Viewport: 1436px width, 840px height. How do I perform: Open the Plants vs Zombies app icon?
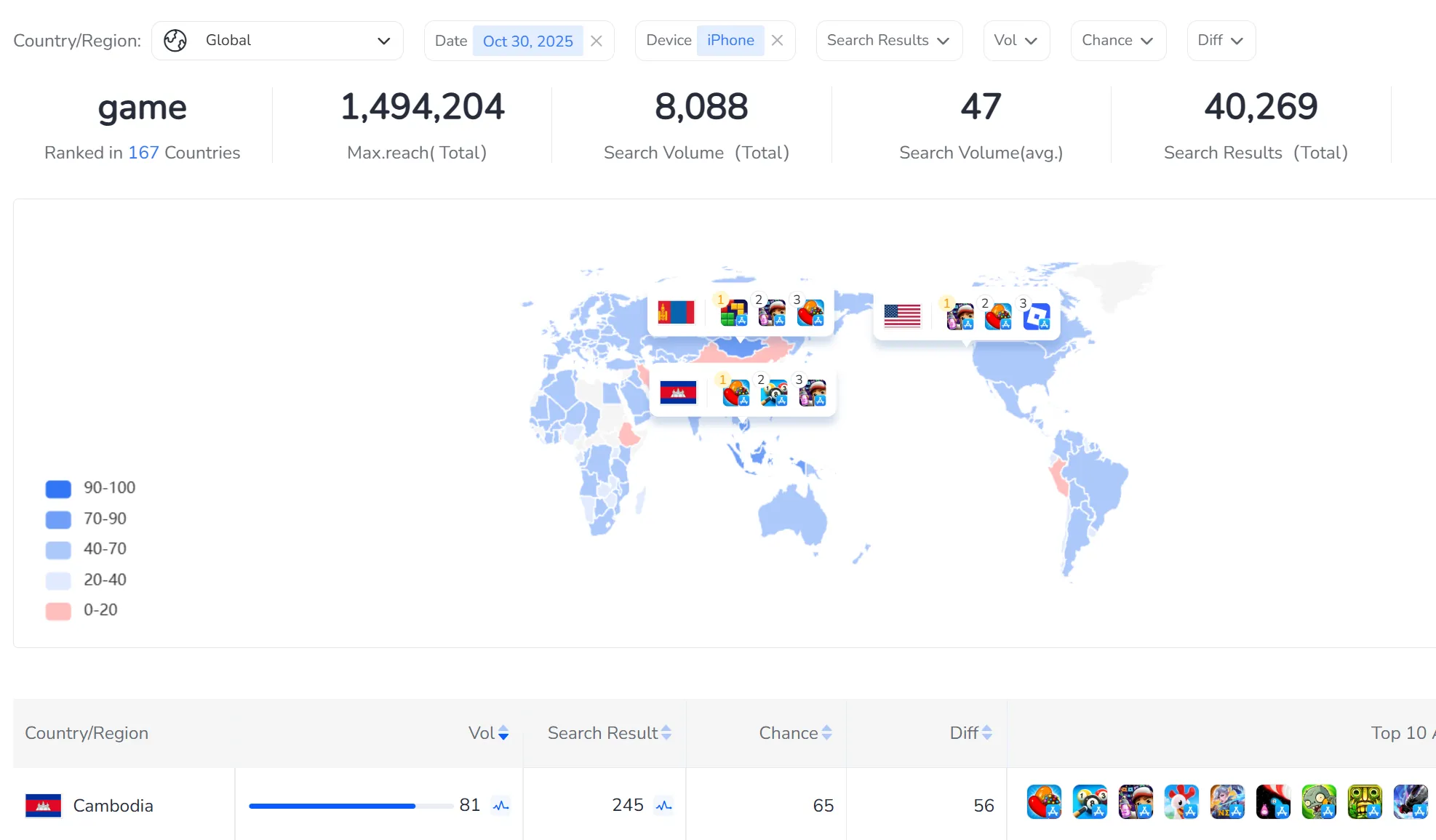coord(1319,802)
